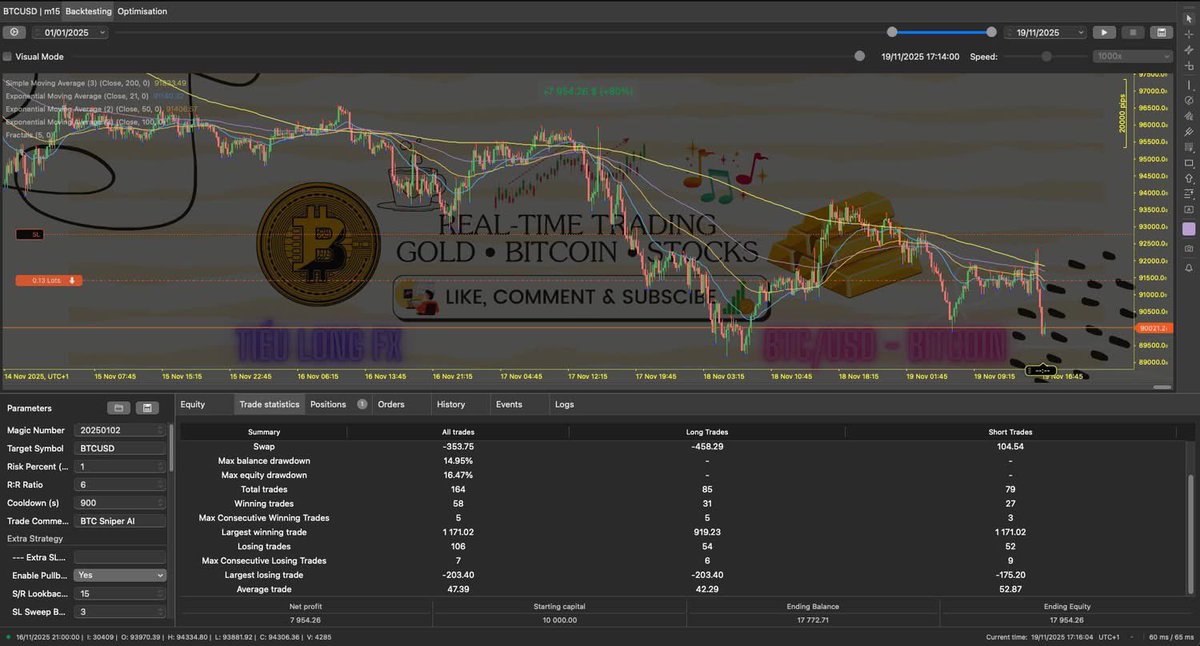Screen dimensions: 1200x646
Task: Select the vertical line drawing tool
Action: click(x=1188, y=83)
